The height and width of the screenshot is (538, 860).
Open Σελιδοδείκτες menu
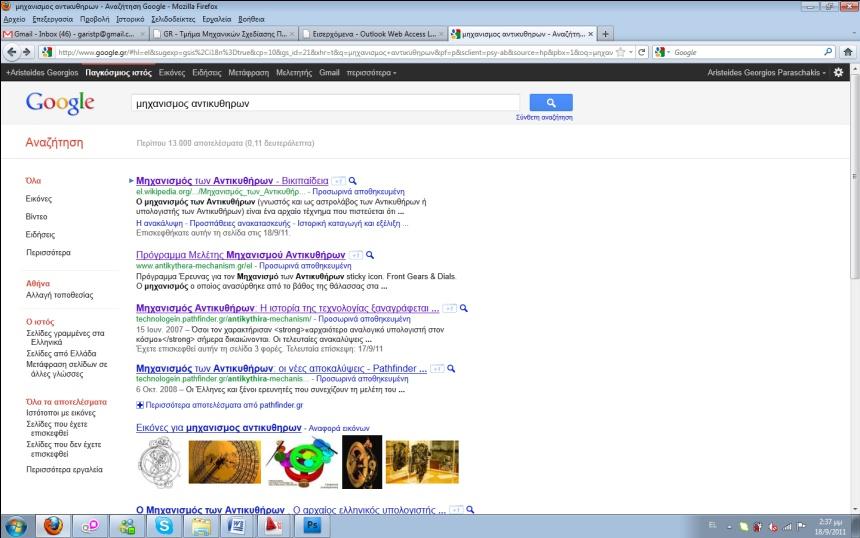(173, 19)
